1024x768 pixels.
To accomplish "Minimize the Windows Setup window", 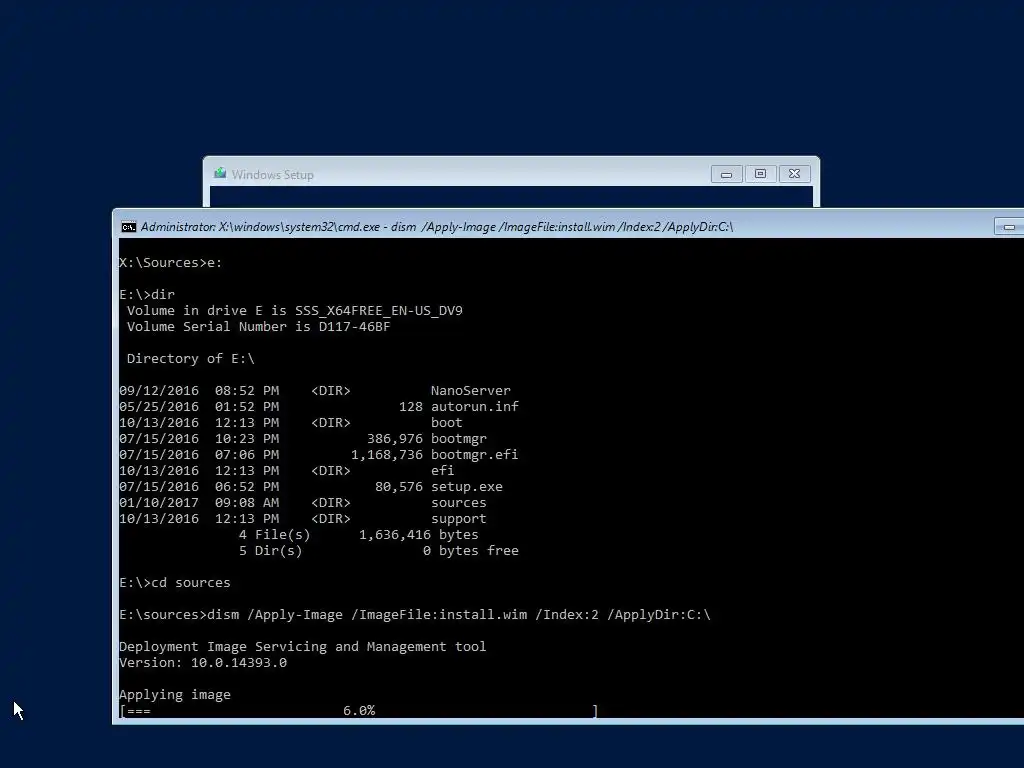I will 726,174.
